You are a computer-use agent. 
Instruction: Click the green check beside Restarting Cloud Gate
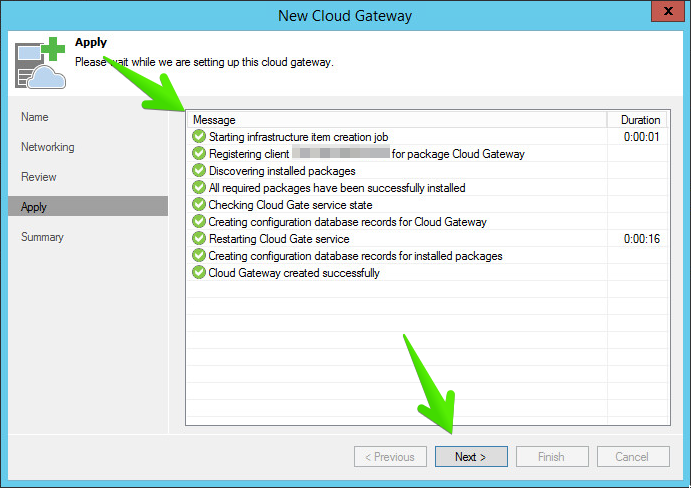click(x=199, y=238)
